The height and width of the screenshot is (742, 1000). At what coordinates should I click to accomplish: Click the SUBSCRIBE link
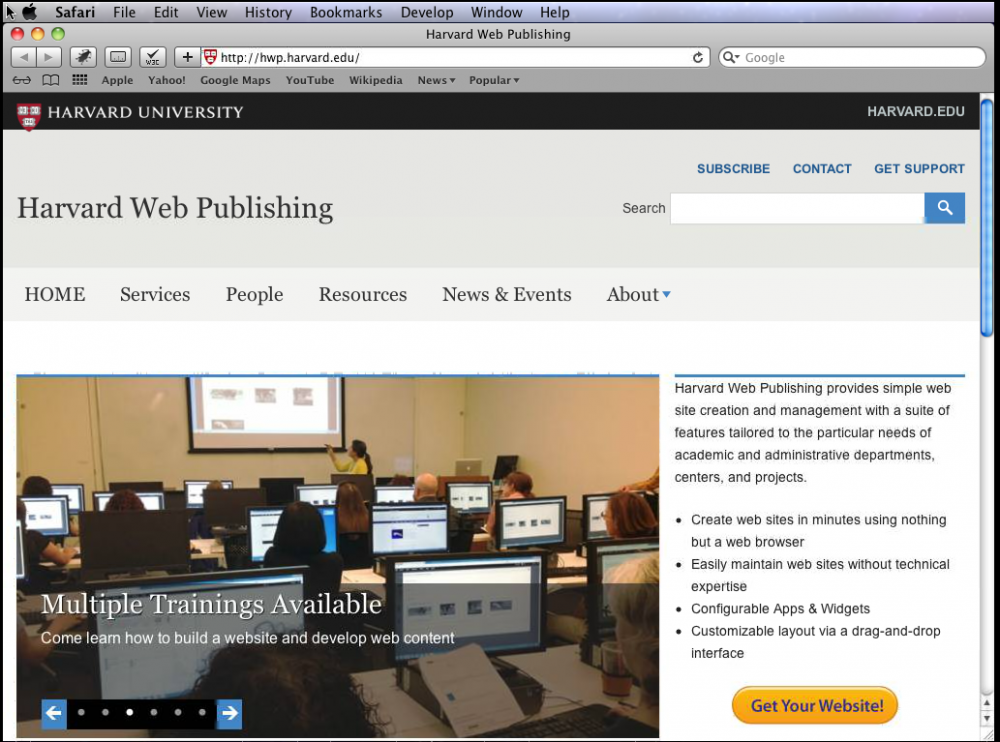click(x=733, y=168)
